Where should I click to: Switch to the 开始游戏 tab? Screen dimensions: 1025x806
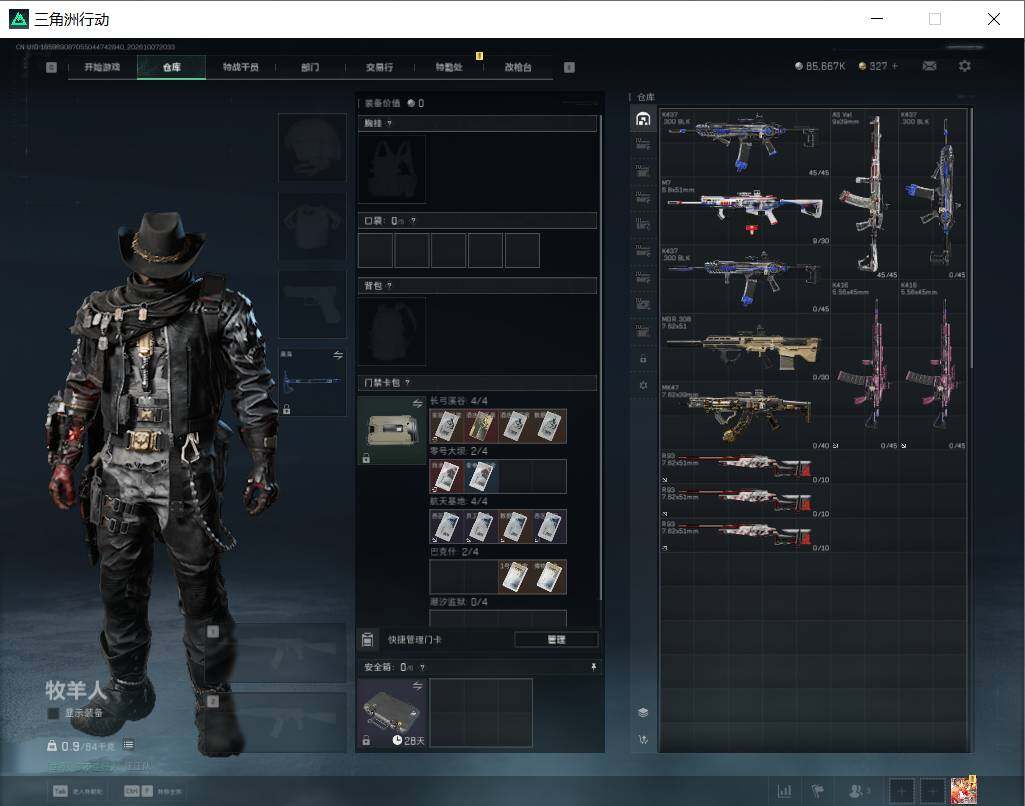[x=102, y=67]
